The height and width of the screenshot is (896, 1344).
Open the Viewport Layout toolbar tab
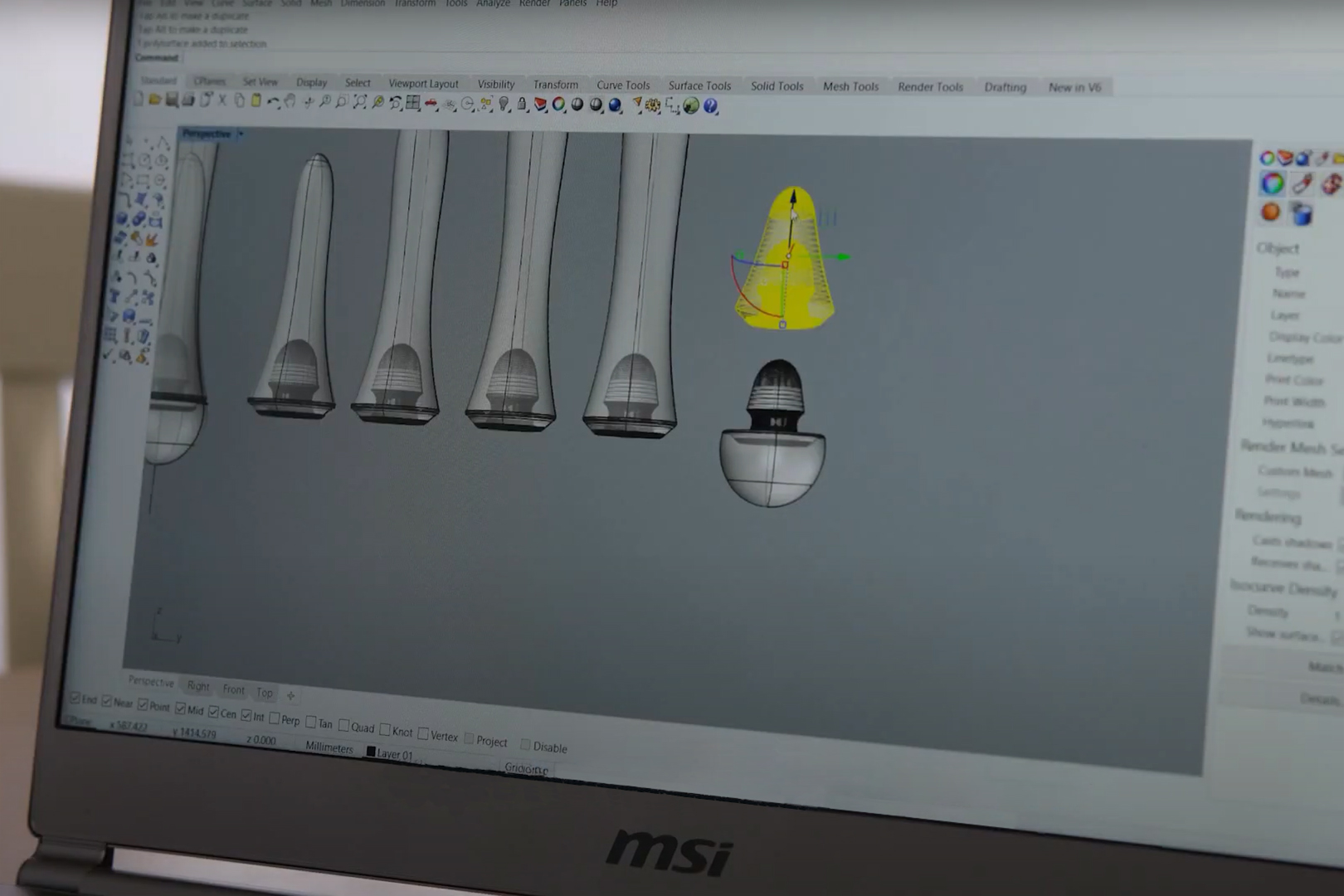point(423,83)
